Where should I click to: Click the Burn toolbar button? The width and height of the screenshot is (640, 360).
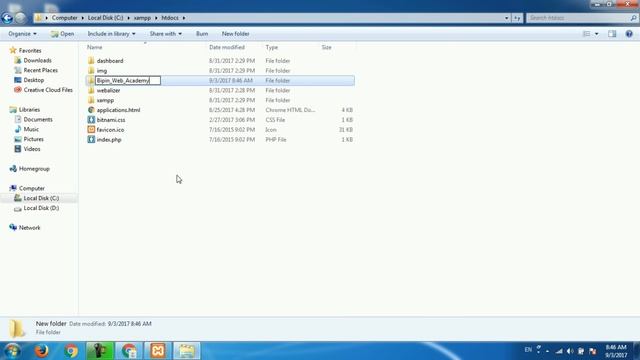pos(202,34)
